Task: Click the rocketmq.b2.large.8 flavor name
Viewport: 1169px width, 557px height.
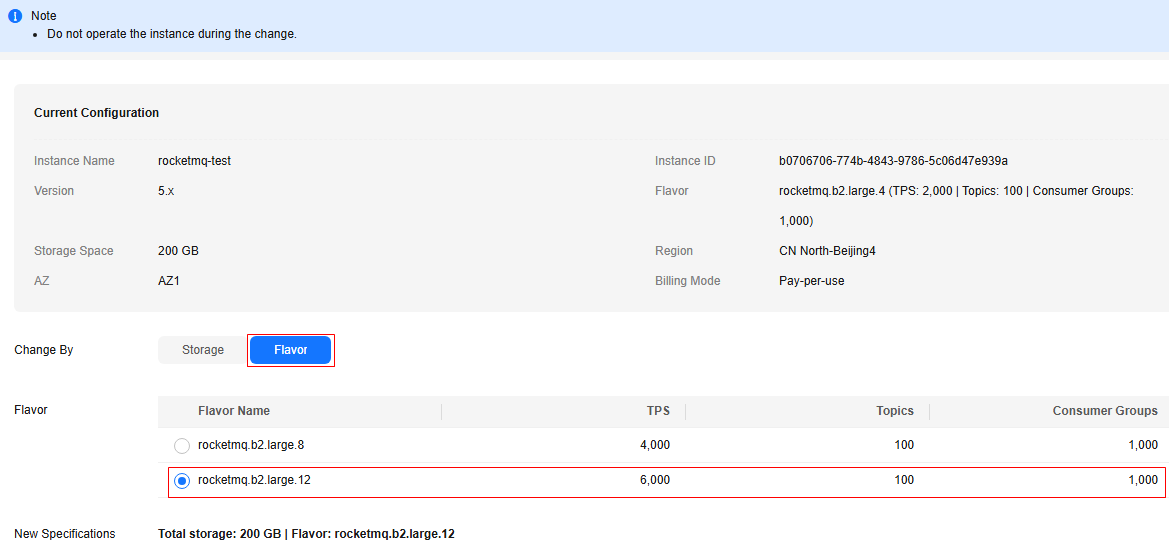Action: [x=251, y=445]
